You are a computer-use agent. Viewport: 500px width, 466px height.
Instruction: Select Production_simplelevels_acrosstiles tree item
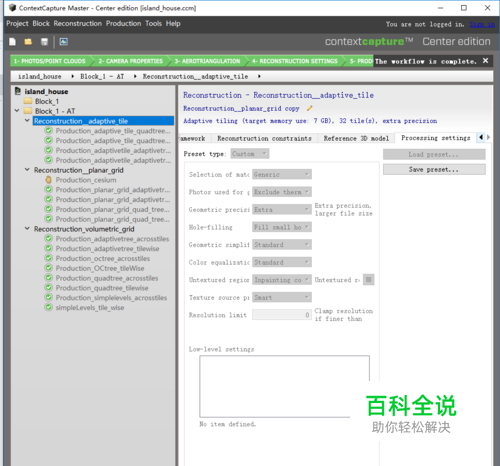coord(111,298)
